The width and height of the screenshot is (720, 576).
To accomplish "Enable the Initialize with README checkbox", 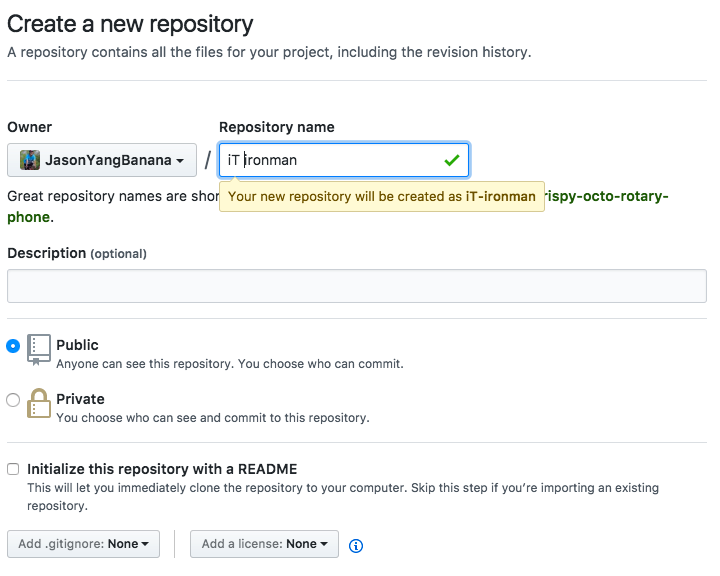I will pos(13,469).
